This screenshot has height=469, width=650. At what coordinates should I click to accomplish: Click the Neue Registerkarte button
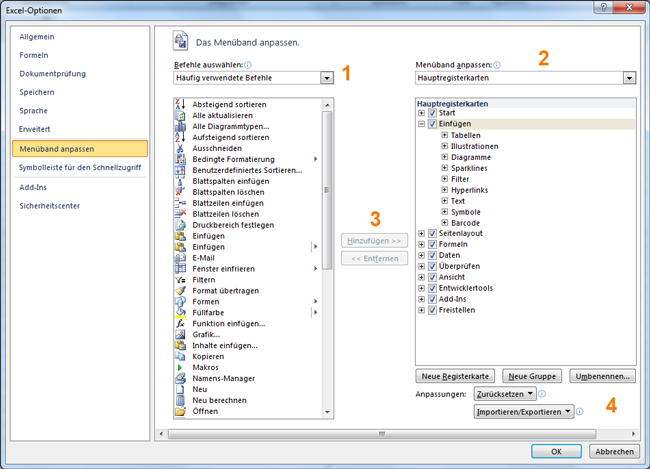(455, 376)
